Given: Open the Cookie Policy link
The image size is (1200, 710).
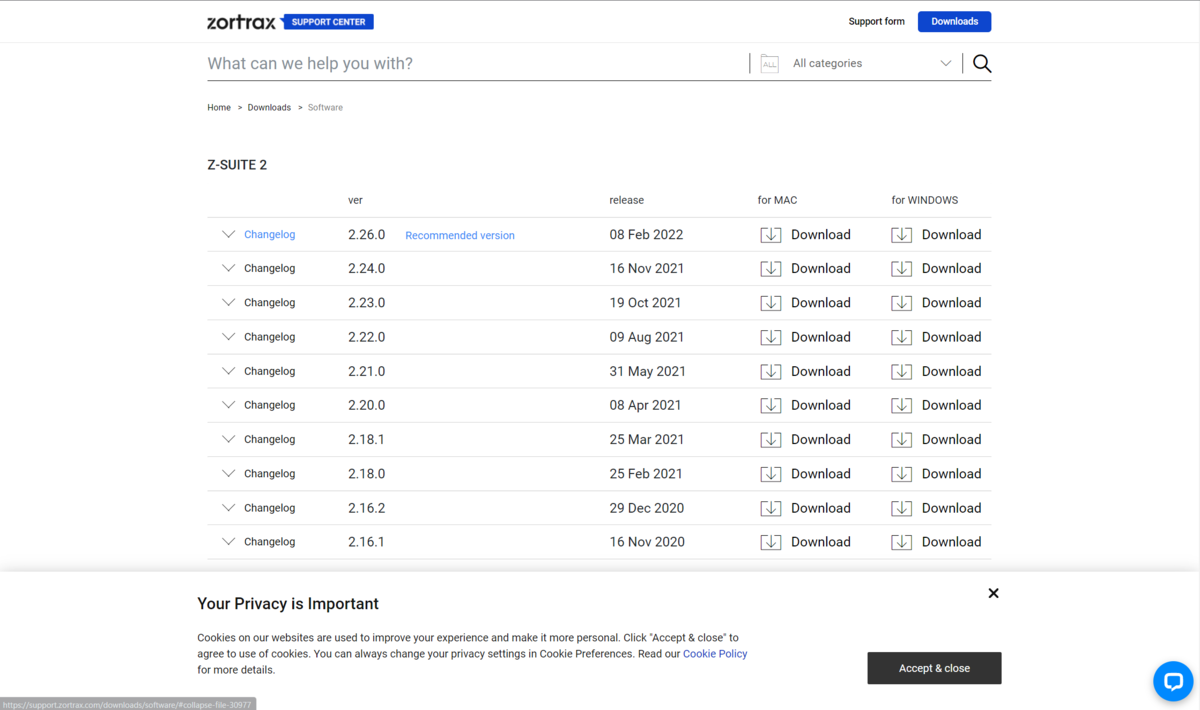Looking at the screenshot, I should [715, 654].
